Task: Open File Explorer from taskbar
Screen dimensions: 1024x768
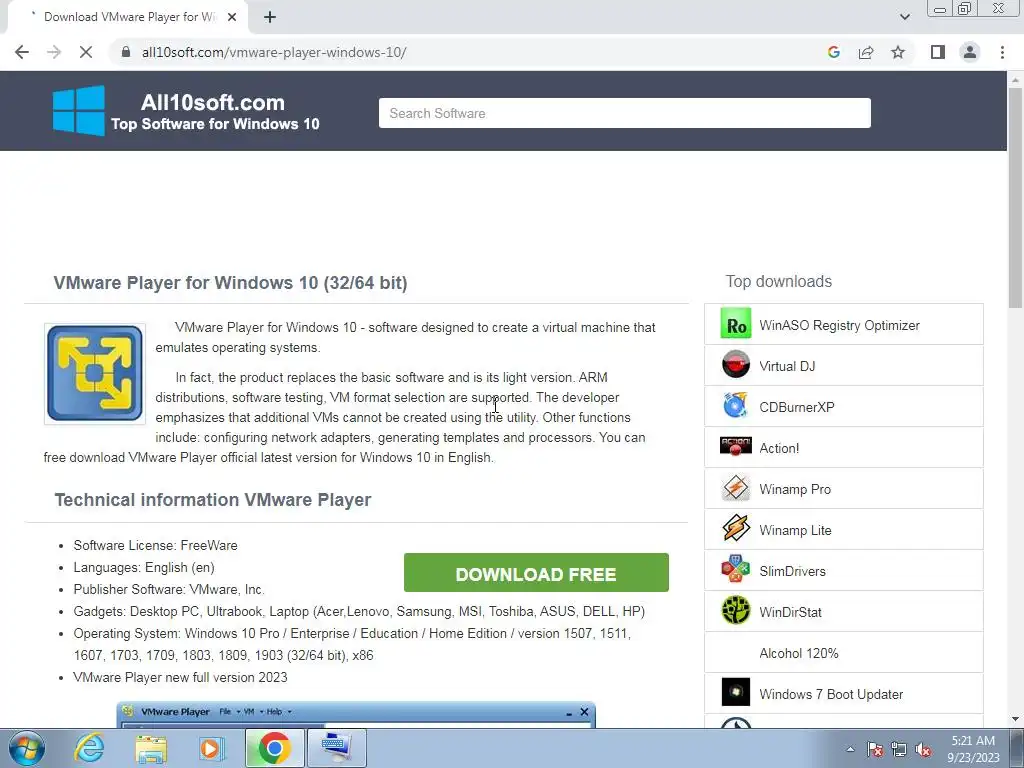Action: 152,748
